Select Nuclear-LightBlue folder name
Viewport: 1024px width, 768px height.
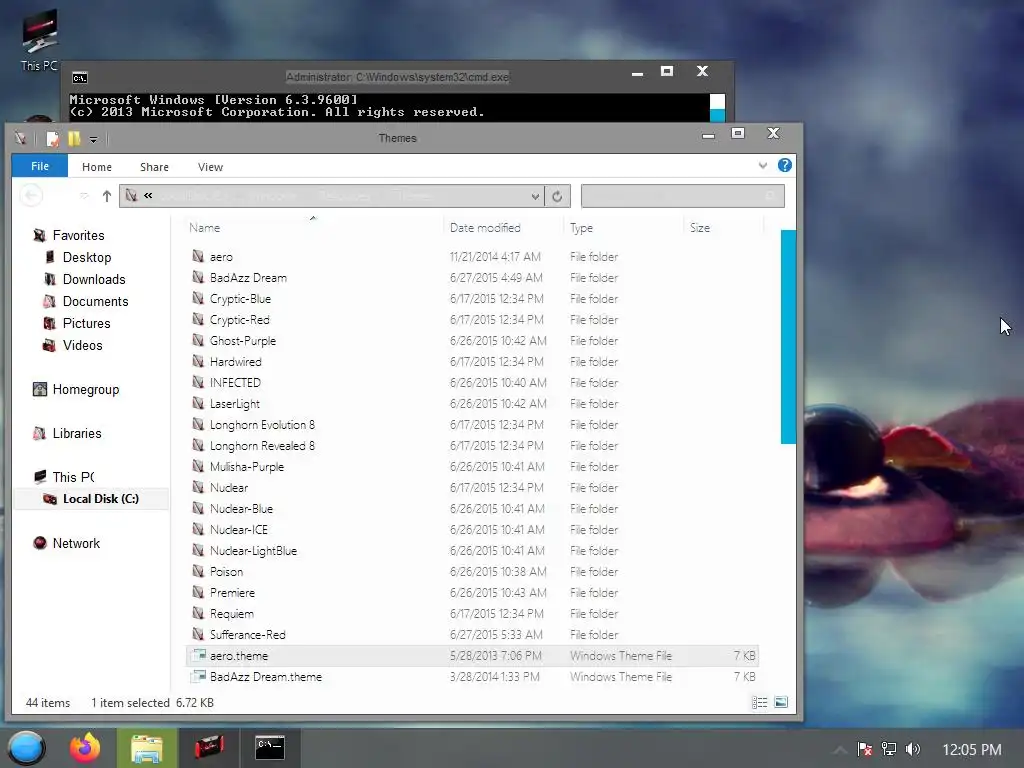point(253,551)
